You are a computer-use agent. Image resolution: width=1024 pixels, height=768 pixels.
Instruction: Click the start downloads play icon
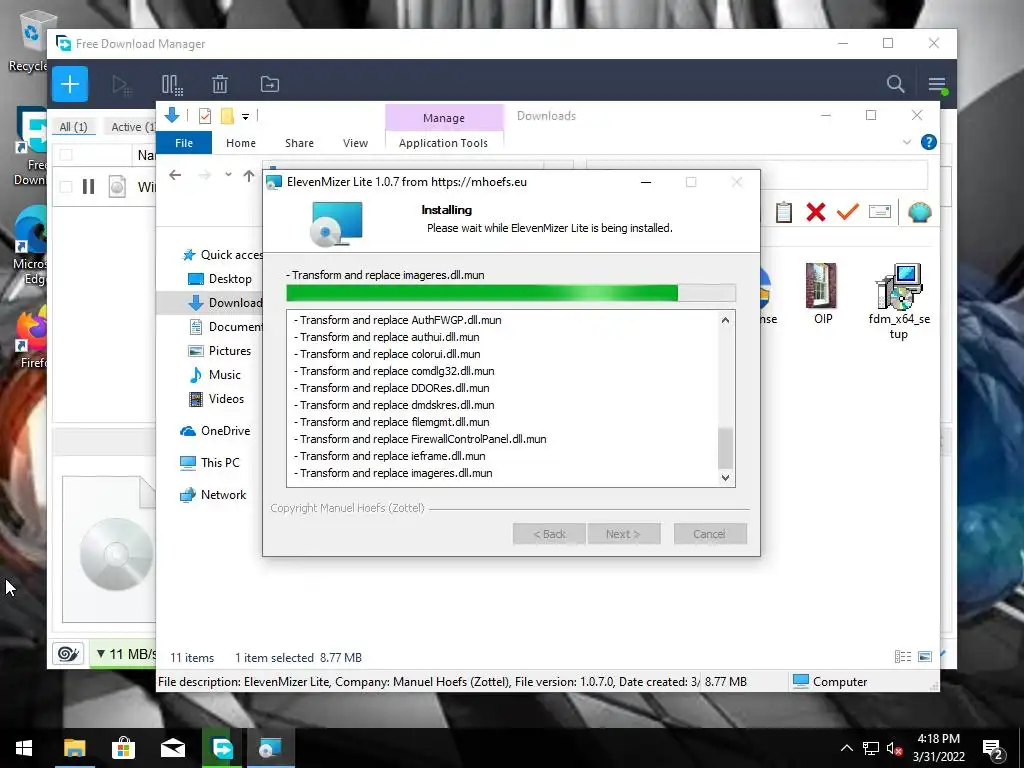(x=121, y=85)
